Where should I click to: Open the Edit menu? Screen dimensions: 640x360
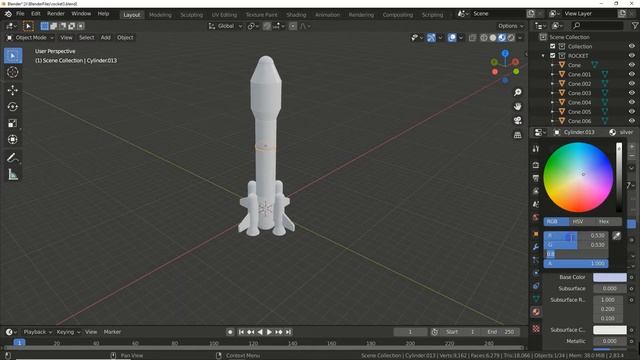click(36, 13)
